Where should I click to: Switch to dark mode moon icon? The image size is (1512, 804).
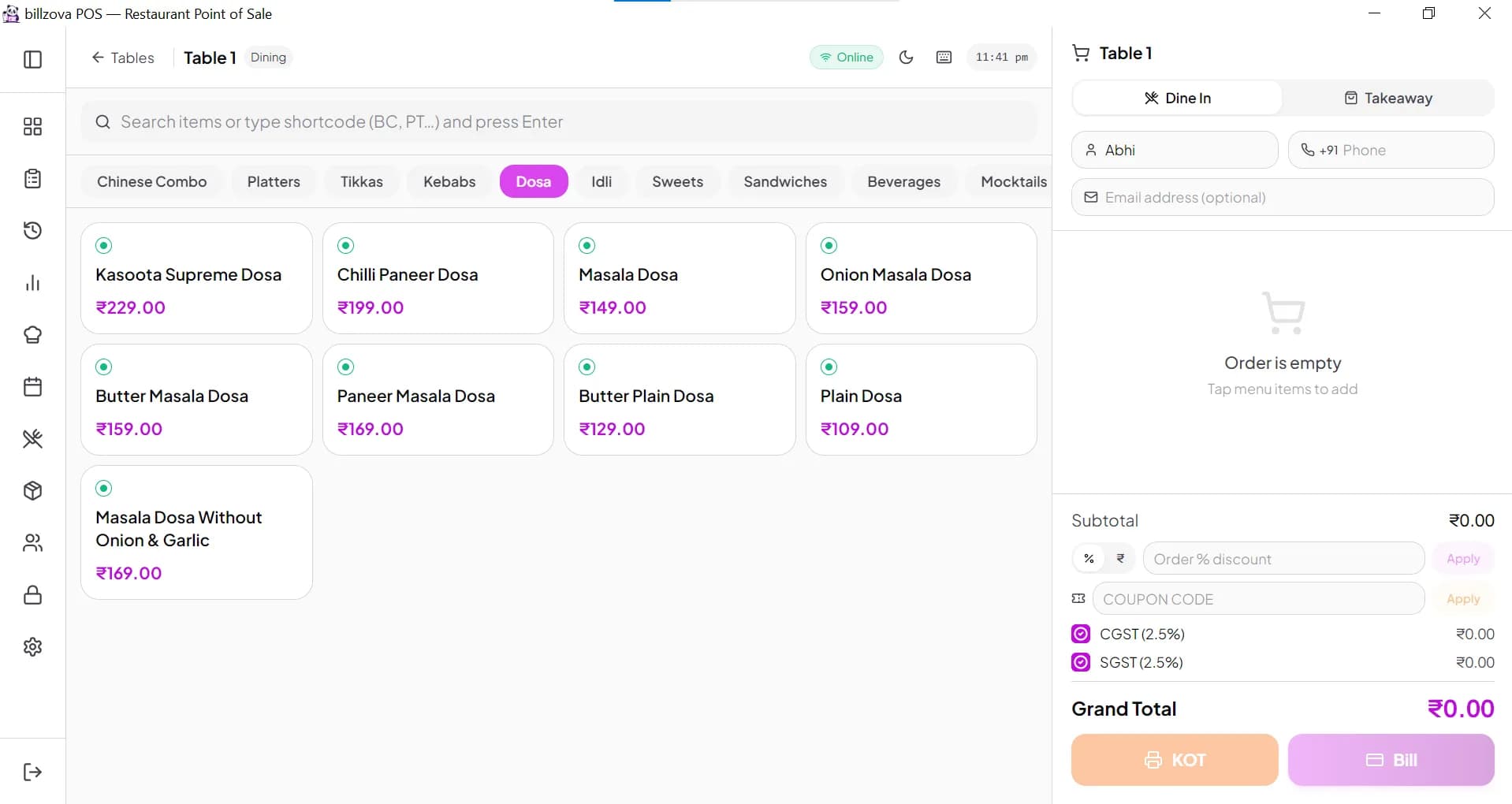click(x=906, y=58)
